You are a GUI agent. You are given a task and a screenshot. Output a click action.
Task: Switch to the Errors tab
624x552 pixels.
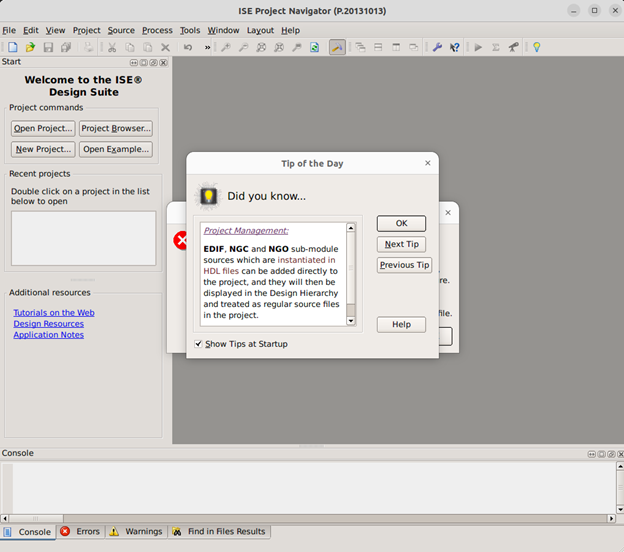pyautogui.click(x=81, y=532)
